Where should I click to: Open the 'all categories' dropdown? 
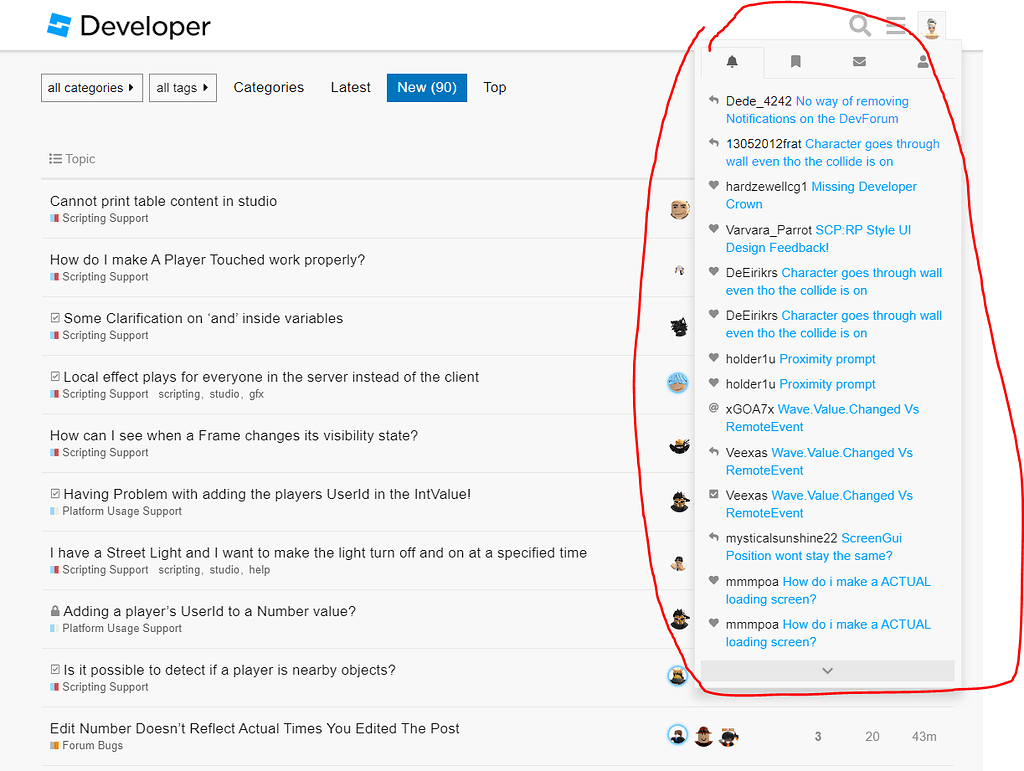(91, 87)
